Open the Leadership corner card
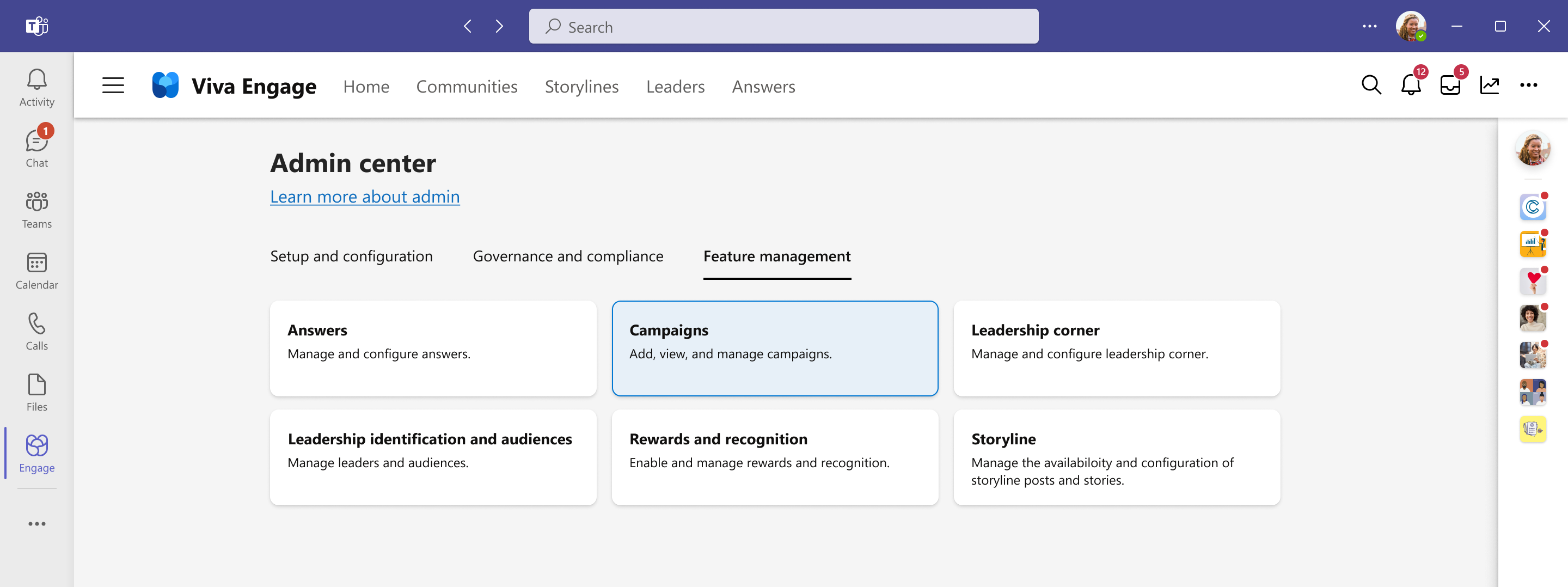The image size is (1568, 587). 1116,348
